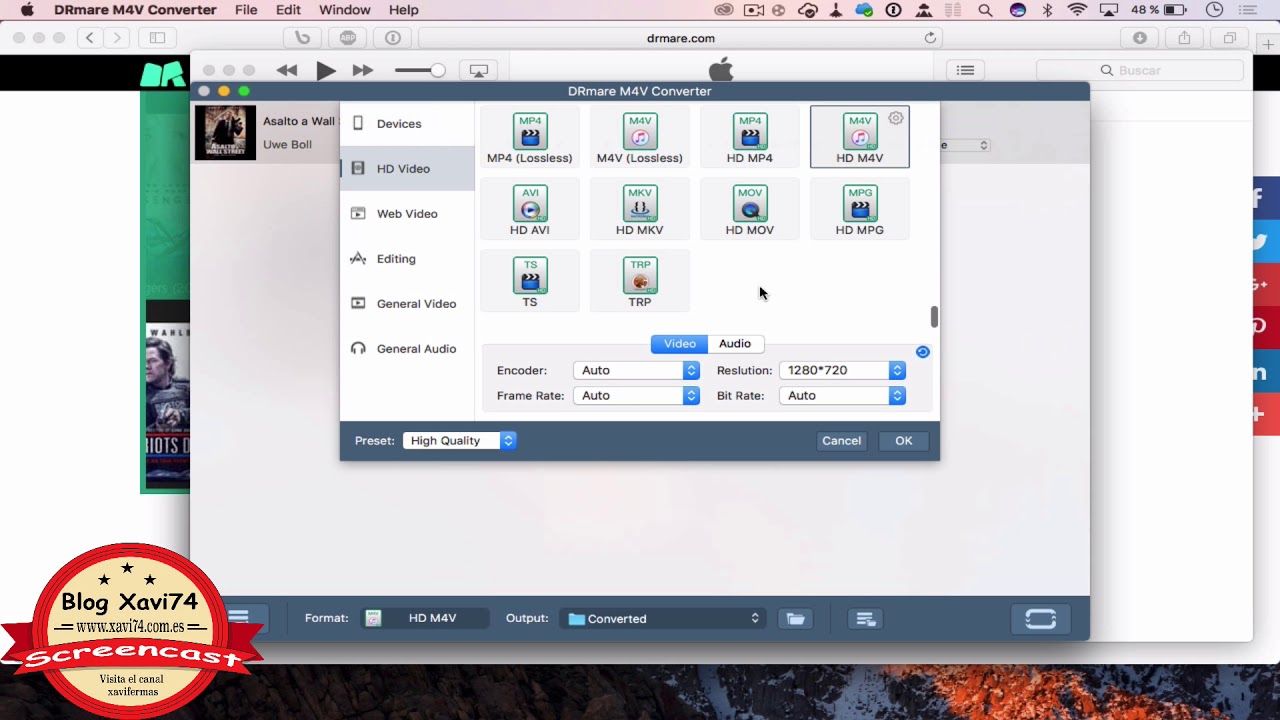The image size is (1280, 720).
Task: Click the AirPlay icon in iTunes
Action: pos(479,71)
